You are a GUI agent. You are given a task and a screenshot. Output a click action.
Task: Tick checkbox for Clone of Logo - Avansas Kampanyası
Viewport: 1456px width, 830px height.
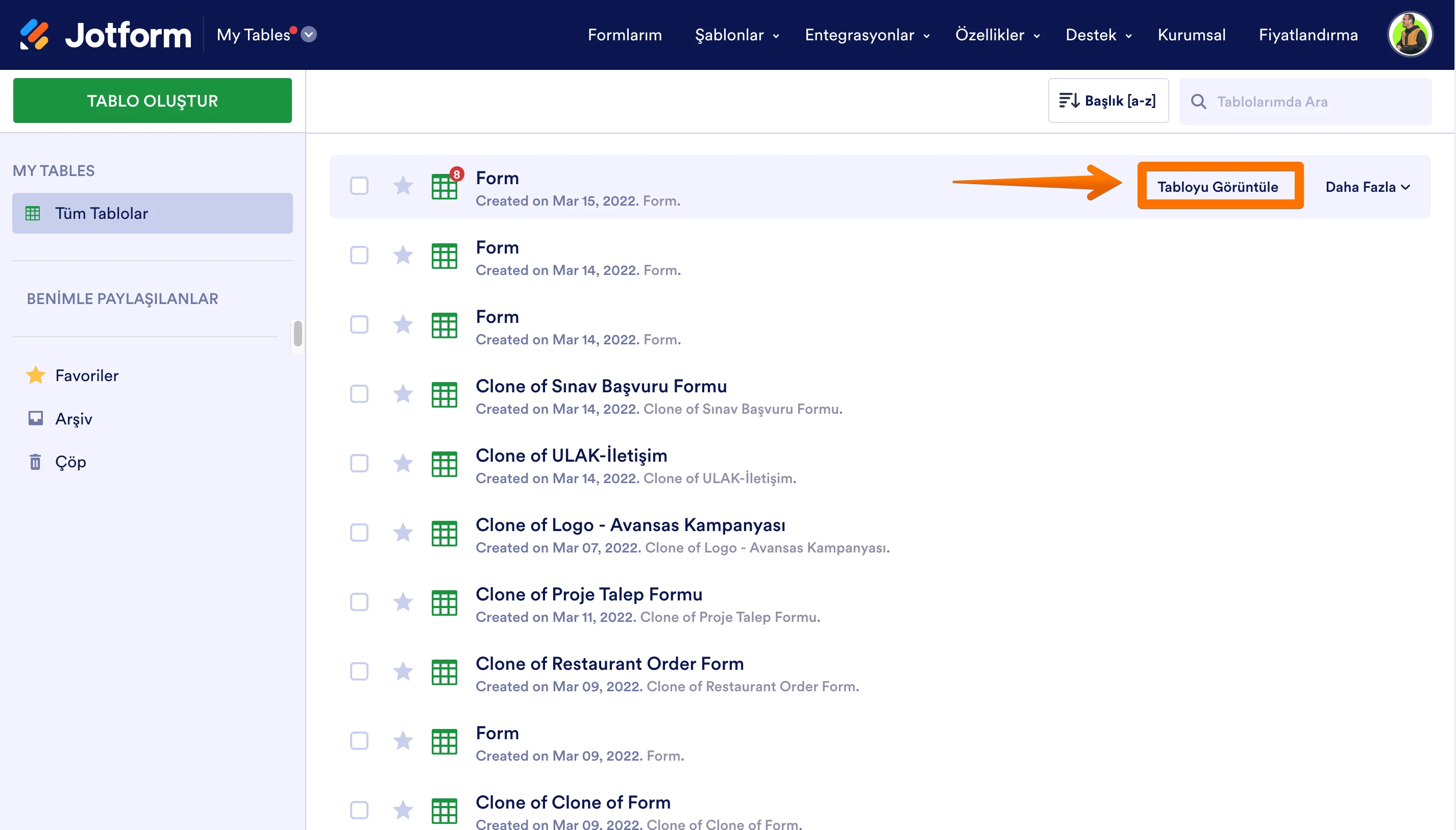click(359, 533)
